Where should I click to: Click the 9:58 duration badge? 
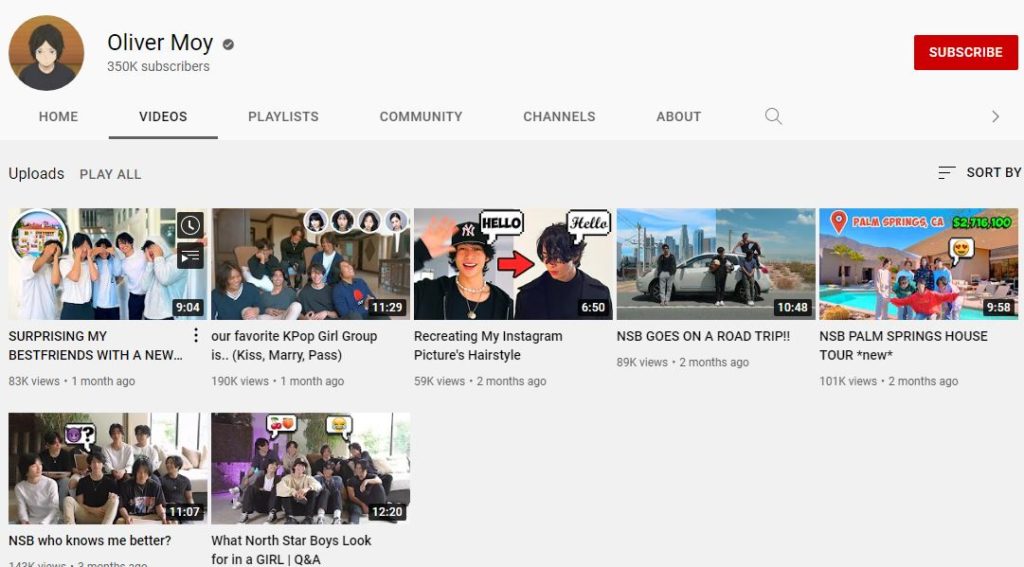point(998,307)
